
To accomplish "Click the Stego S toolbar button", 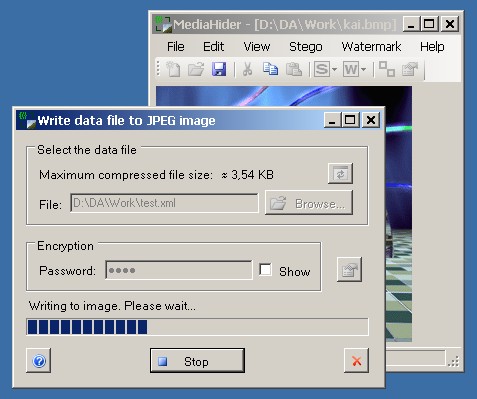I will point(322,70).
